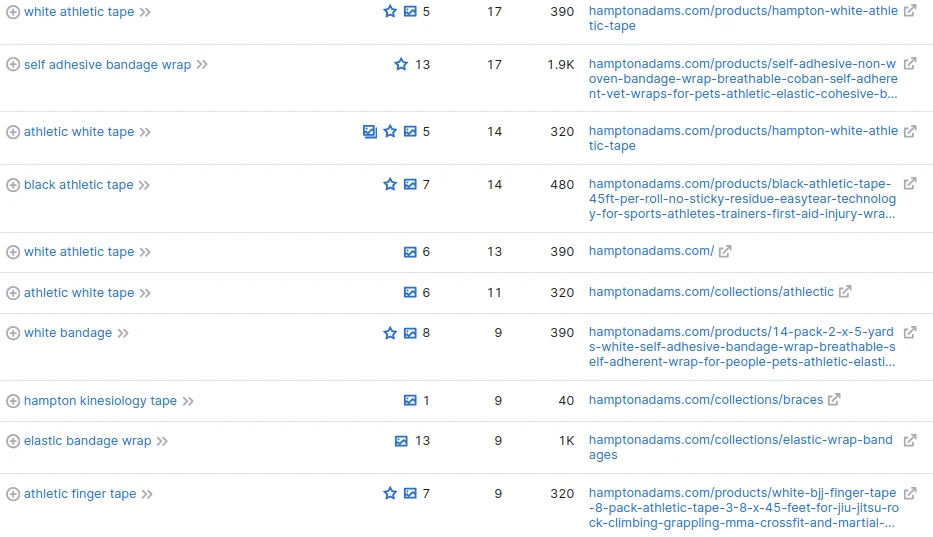Click the plus icon in the athletic white tape collections/athlectic row
Image resolution: width=933 pixels, height=537 pixels.
[x=12, y=292]
